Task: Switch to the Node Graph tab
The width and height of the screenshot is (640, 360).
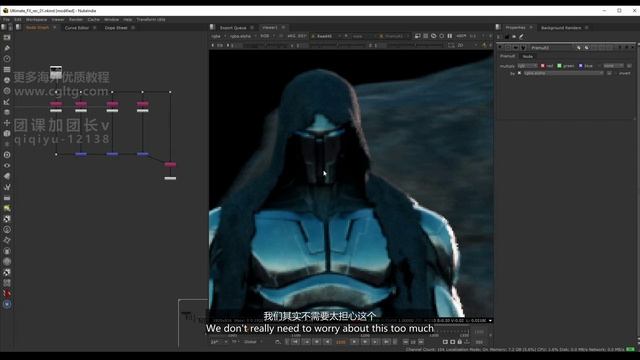Action: pos(37,28)
